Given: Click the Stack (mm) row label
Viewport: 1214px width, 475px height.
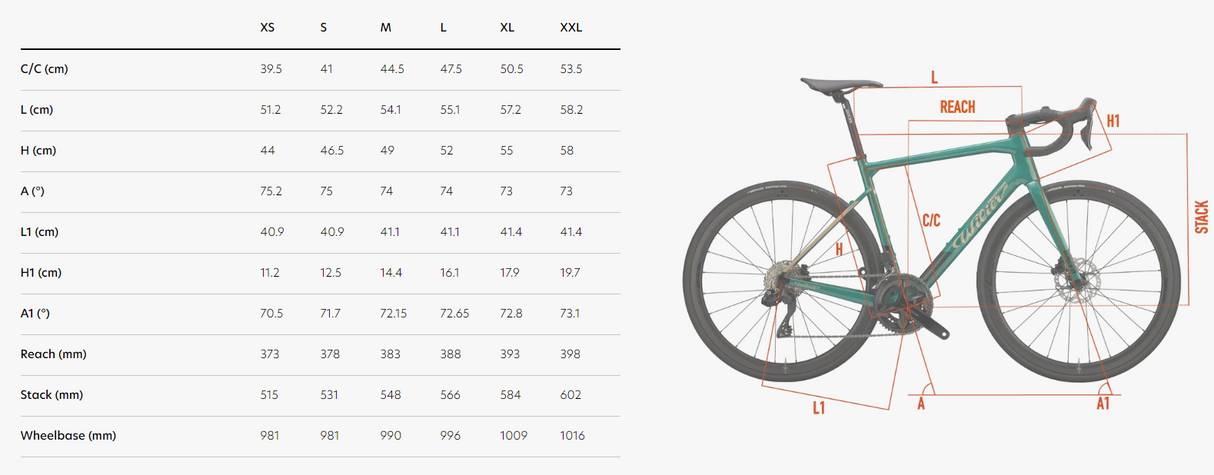Looking at the screenshot, I should pyautogui.click(x=52, y=395).
